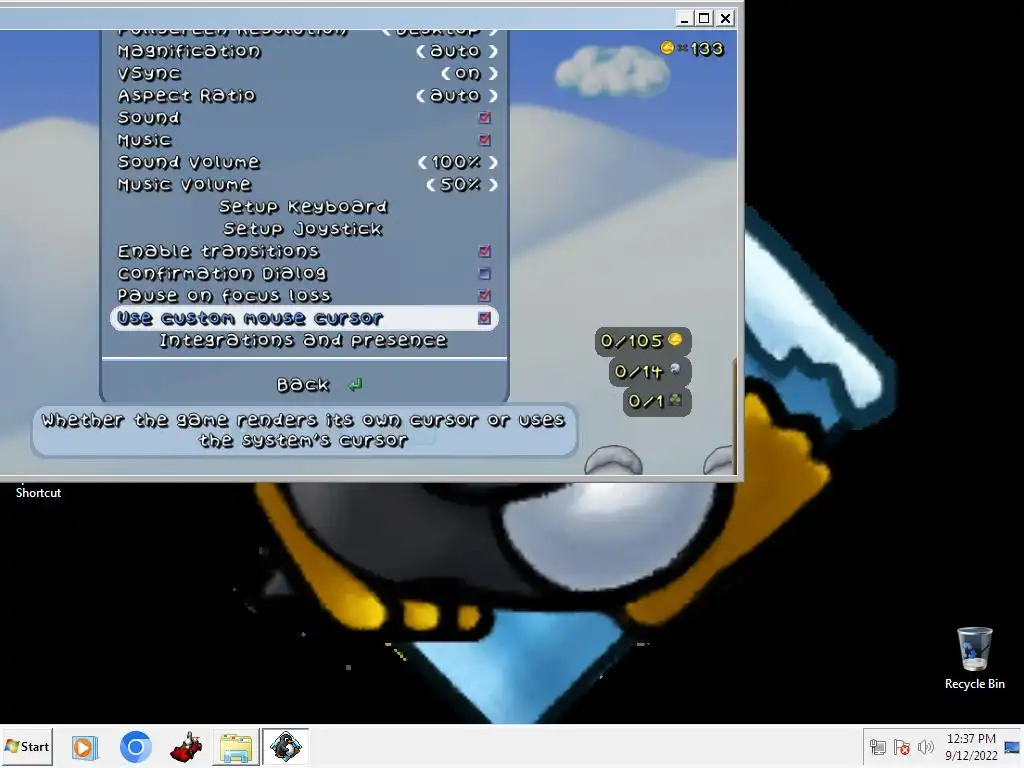Open Integrations and presence menu
The height and width of the screenshot is (768, 1024).
tap(303, 340)
